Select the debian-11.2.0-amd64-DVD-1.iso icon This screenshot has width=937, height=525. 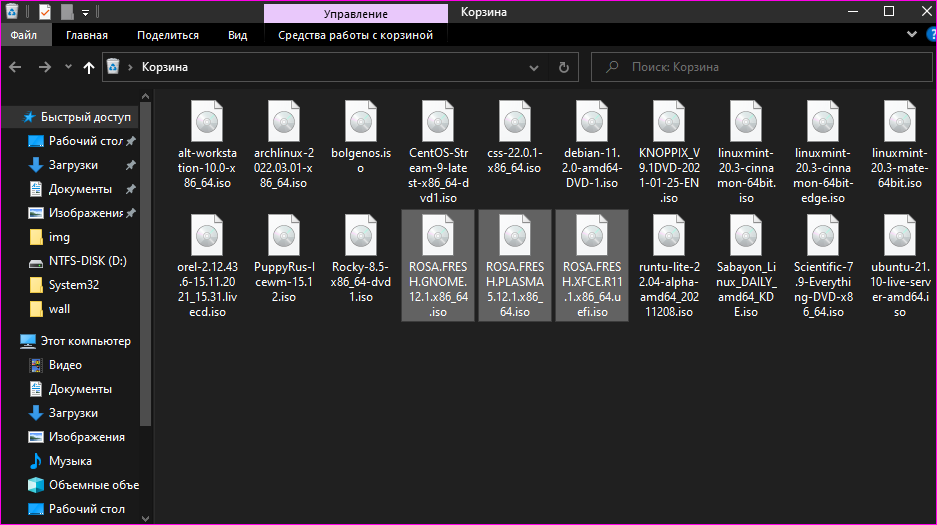click(592, 121)
